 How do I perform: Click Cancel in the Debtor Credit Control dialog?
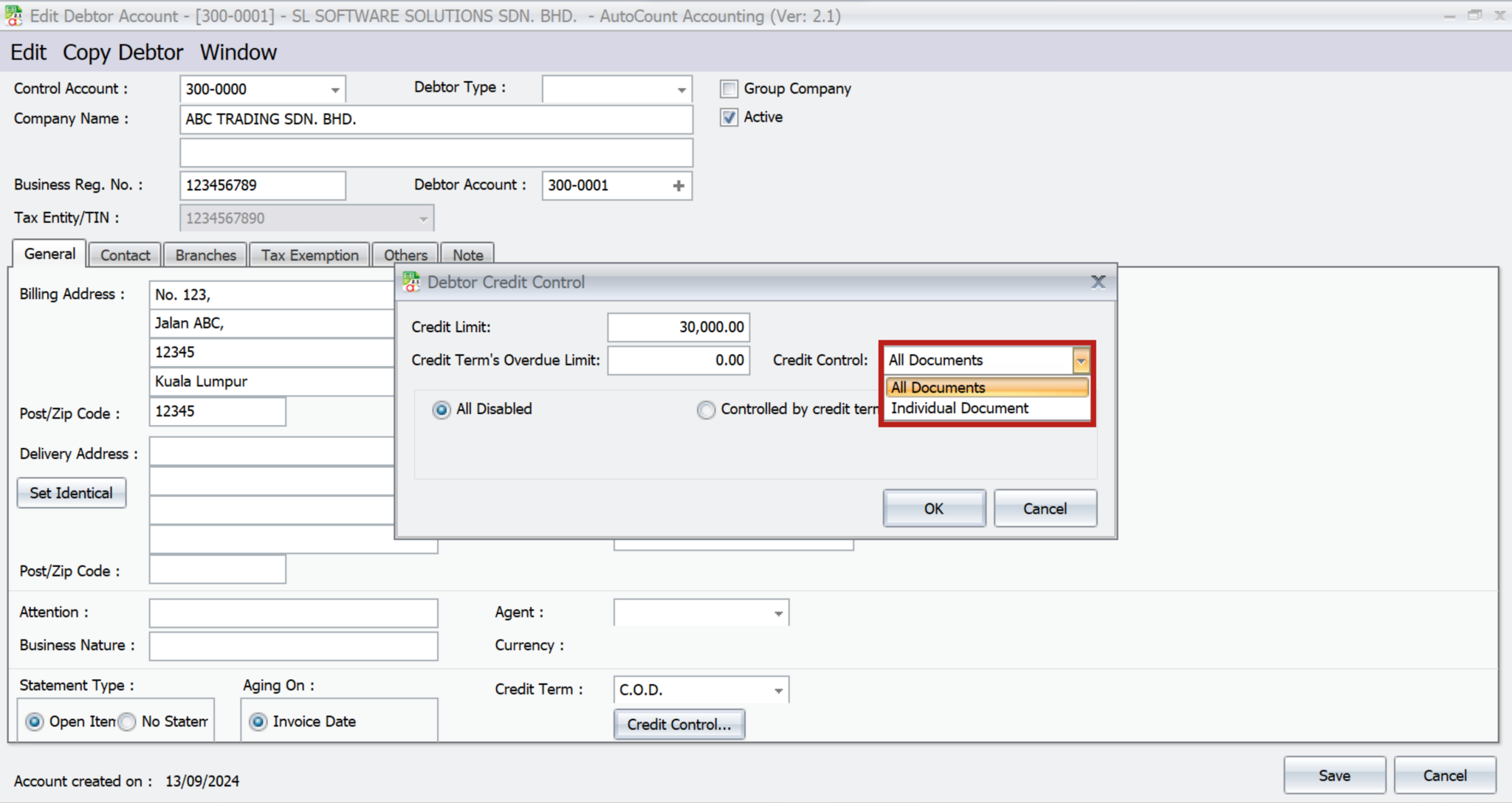1045,509
